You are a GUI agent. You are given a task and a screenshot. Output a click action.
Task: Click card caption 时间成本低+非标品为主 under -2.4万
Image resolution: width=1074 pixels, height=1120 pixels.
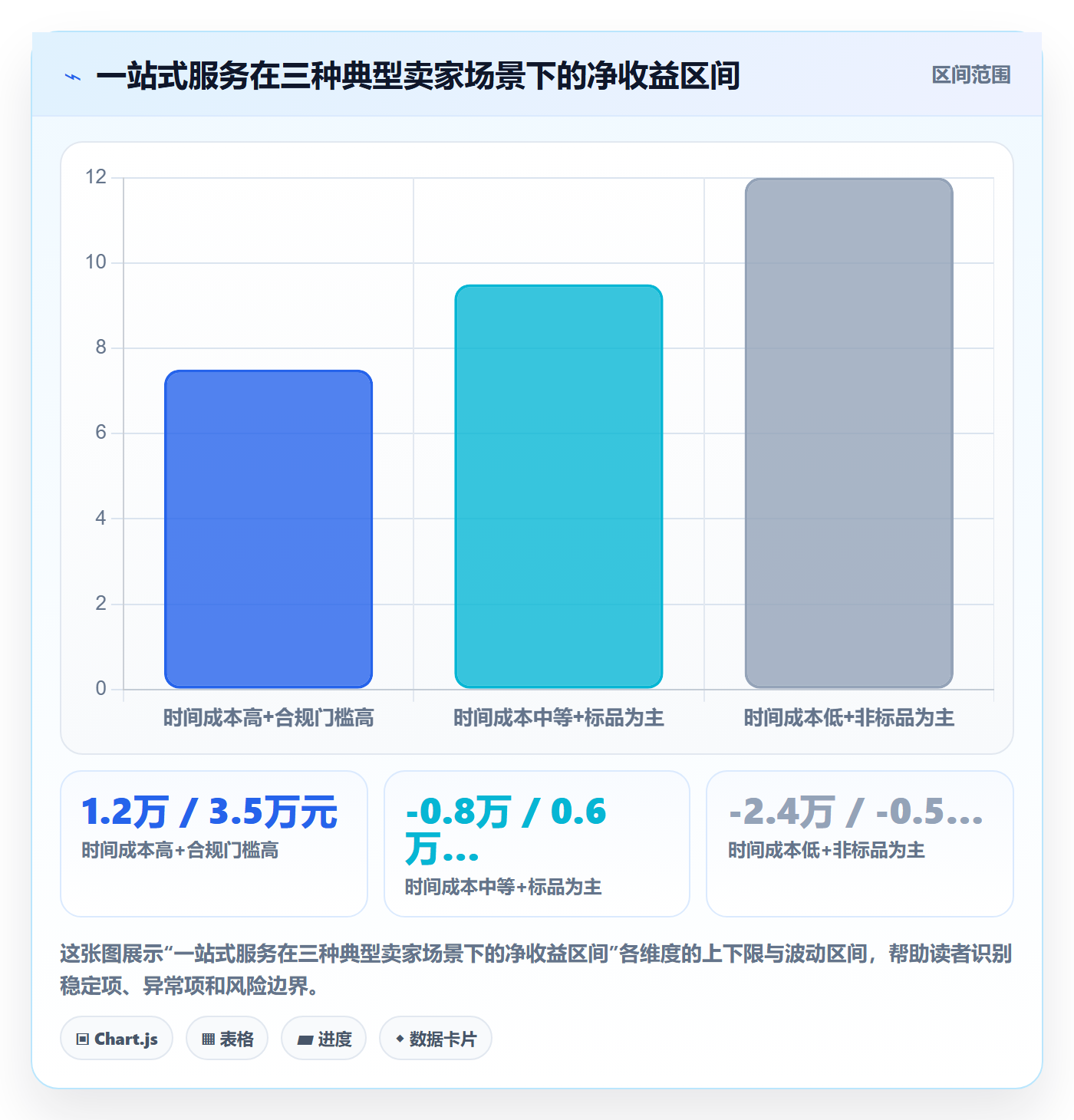click(x=826, y=850)
